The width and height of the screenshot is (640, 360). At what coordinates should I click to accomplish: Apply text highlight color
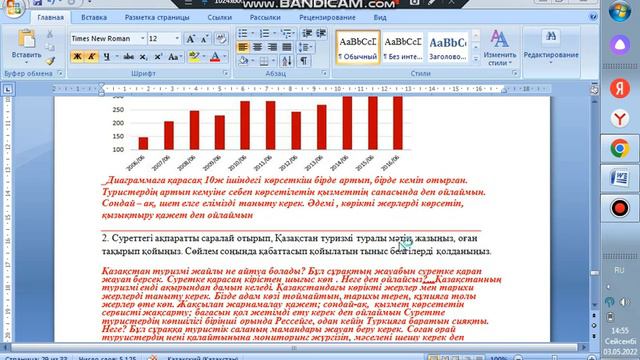194,57
